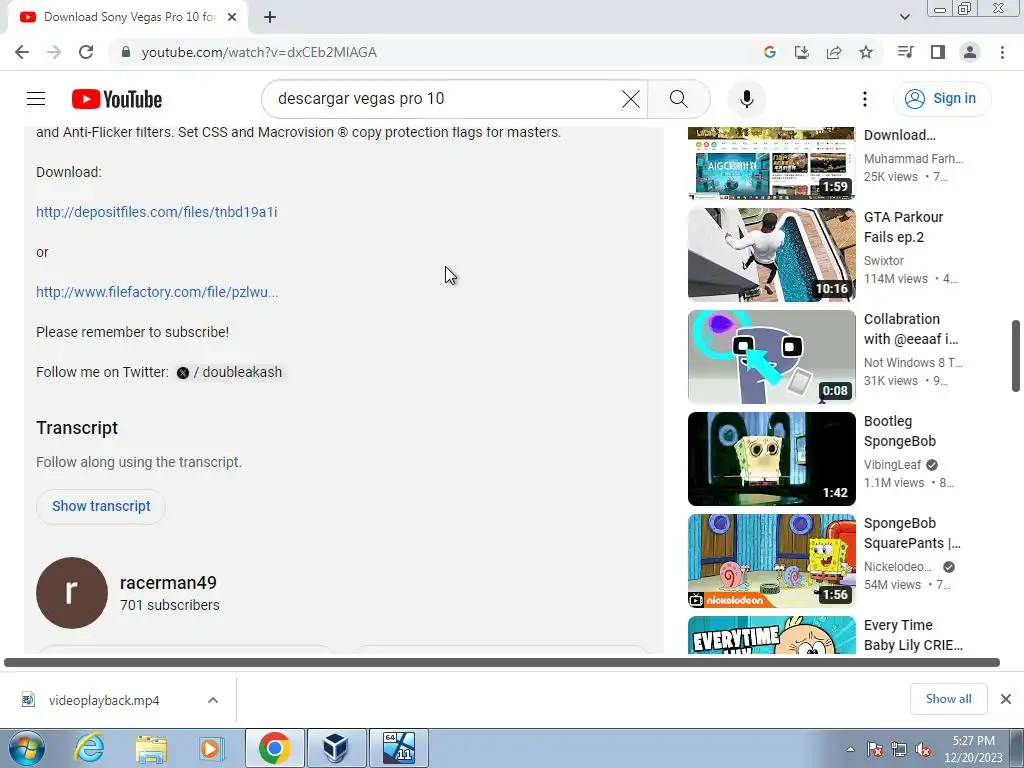Open the network tray icon

coord(899,750)
